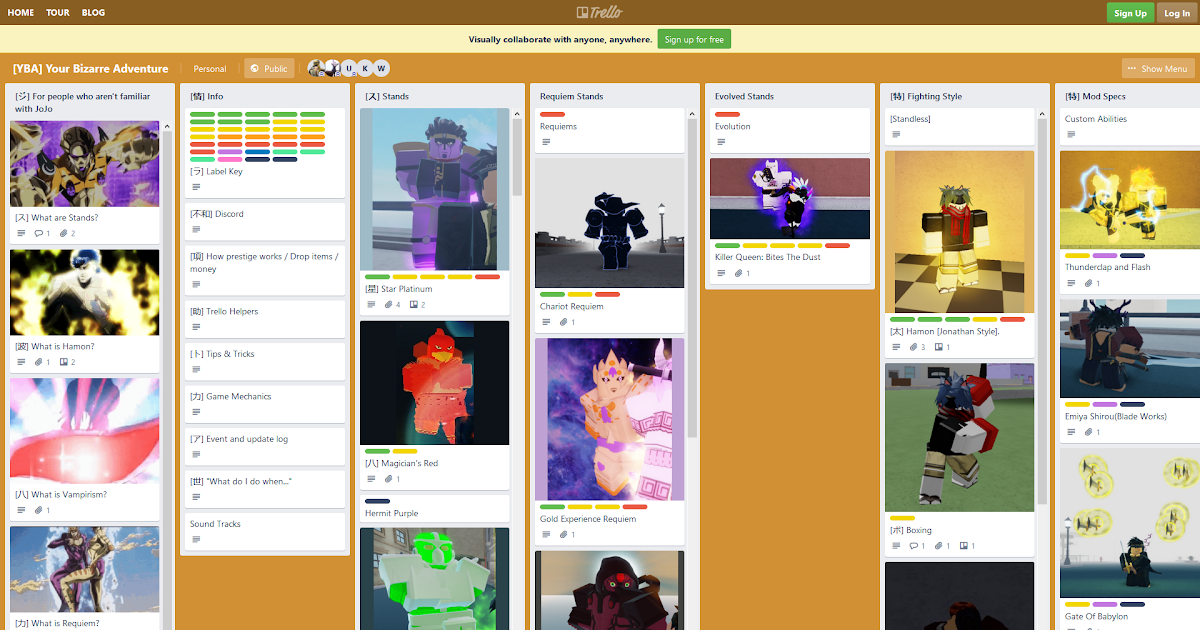Screen dimensions: 1200x630
Task: Click the board title YBA Your Bizarre Adventure
Action: pyautogui.click(x=90, y=69)
